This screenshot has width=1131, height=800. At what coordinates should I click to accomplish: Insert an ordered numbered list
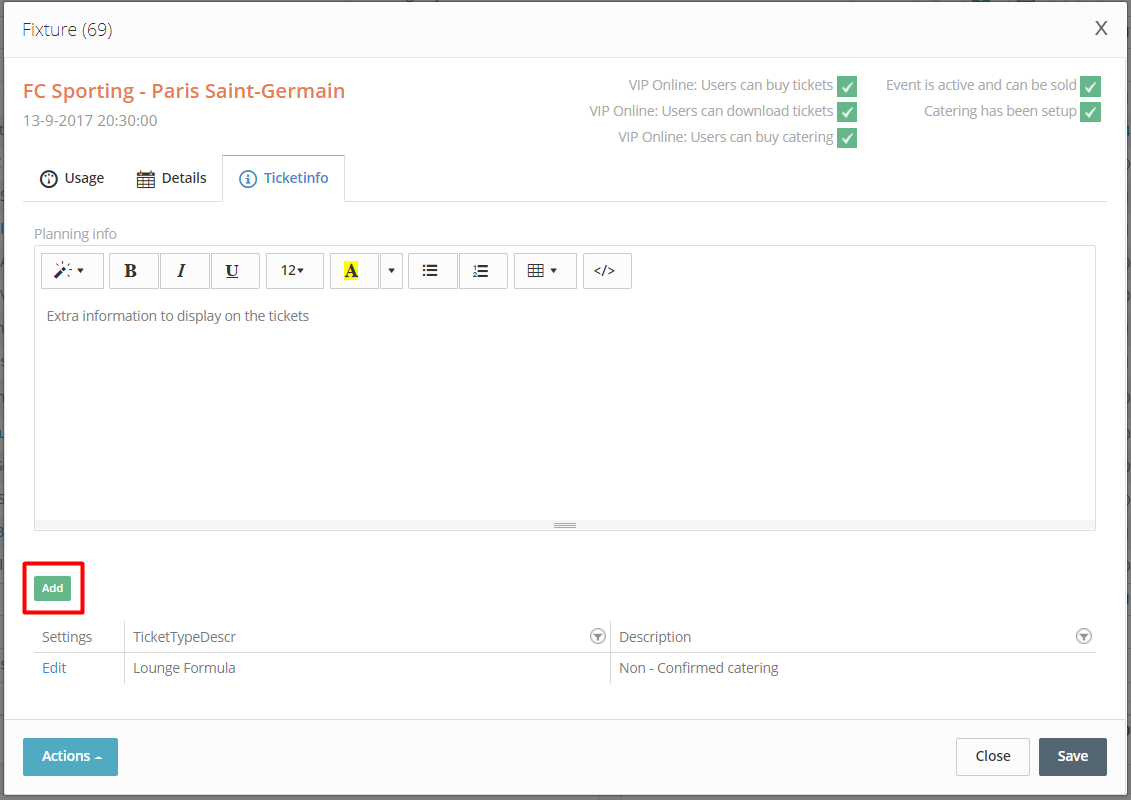[x=483, y=271]
